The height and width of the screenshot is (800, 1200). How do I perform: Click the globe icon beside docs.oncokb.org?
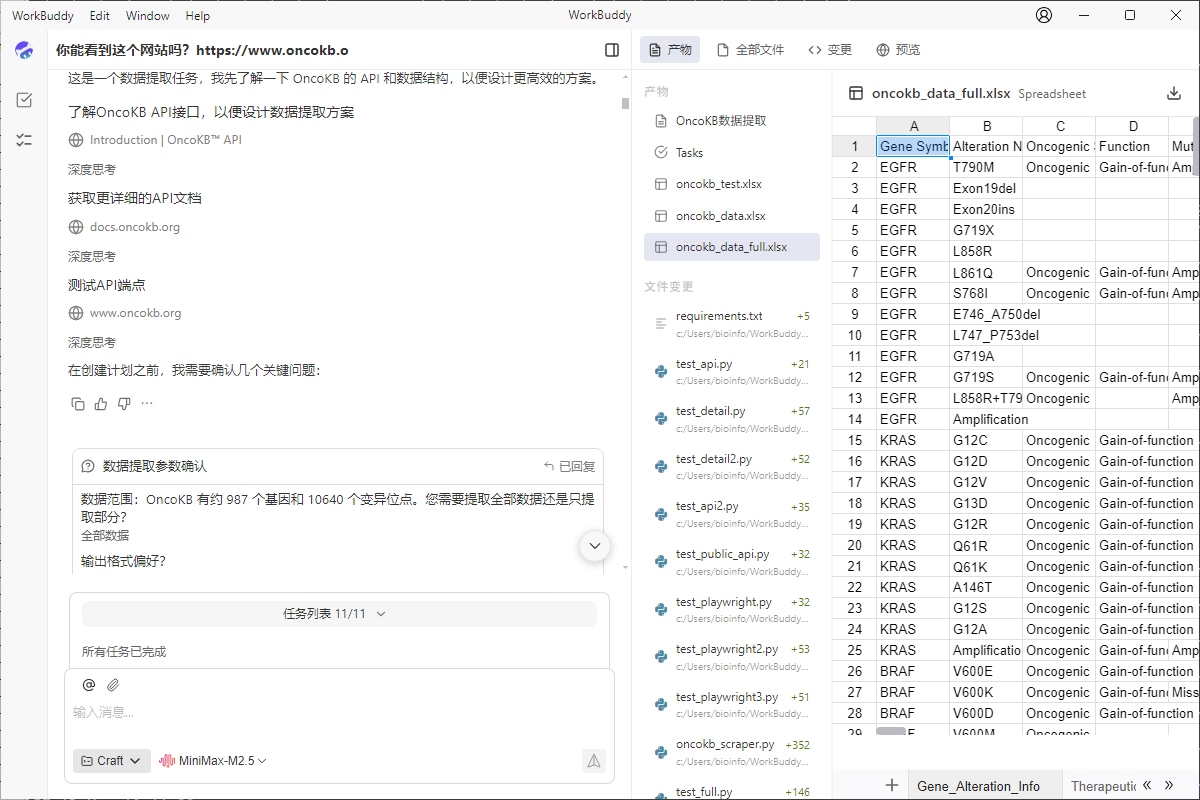76,227
